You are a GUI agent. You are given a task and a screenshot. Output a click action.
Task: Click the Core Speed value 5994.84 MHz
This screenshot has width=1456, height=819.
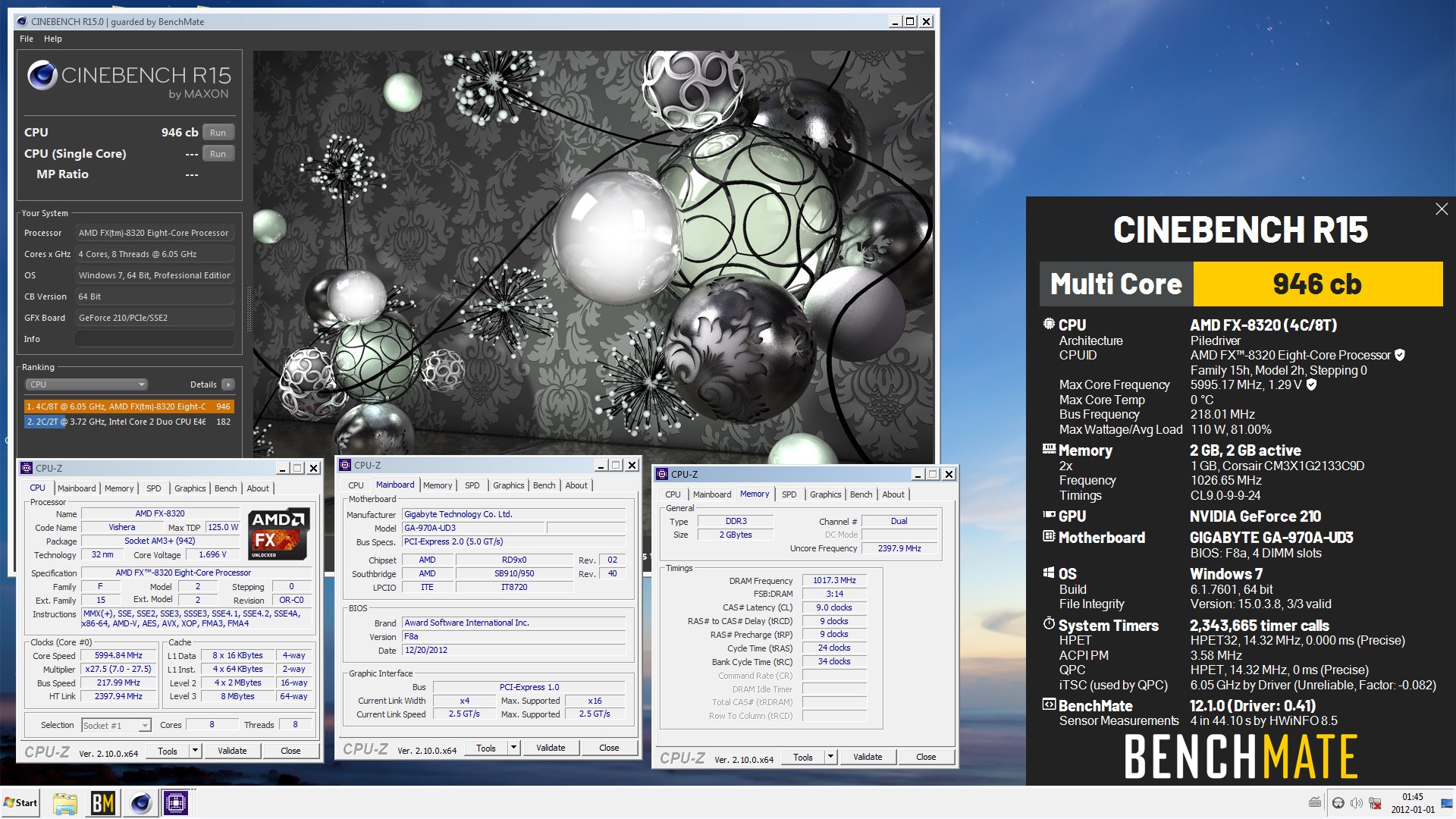pyautogui.click(x=118, y=656)
